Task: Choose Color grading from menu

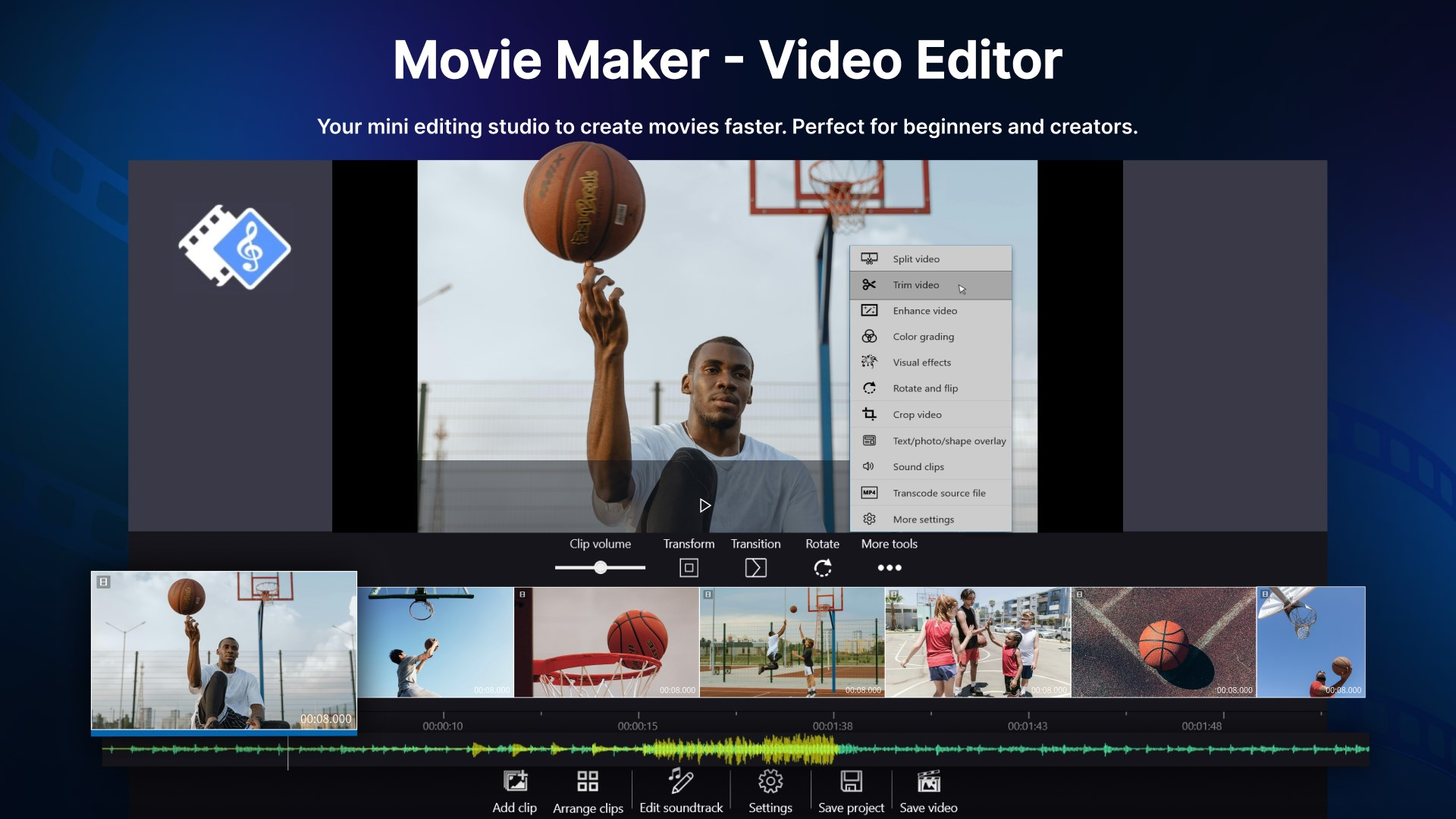Action: click(x=930, y=336)
